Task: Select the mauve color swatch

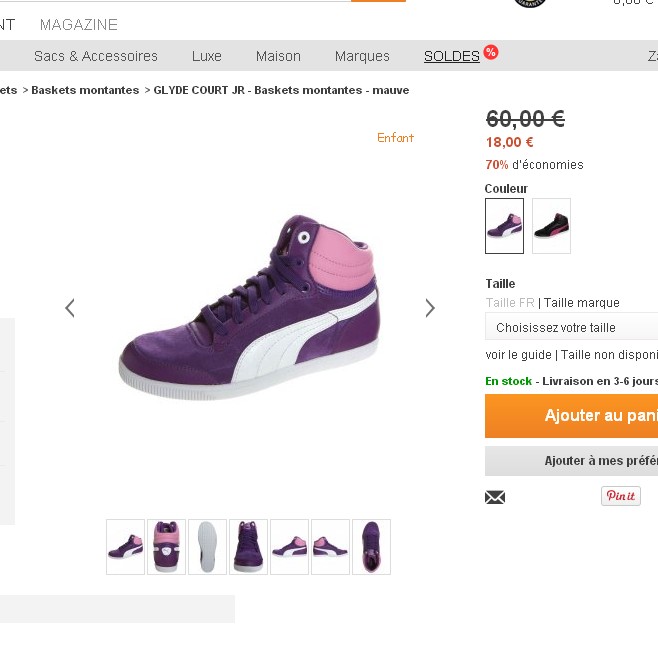Action: (x=504, y=225)
